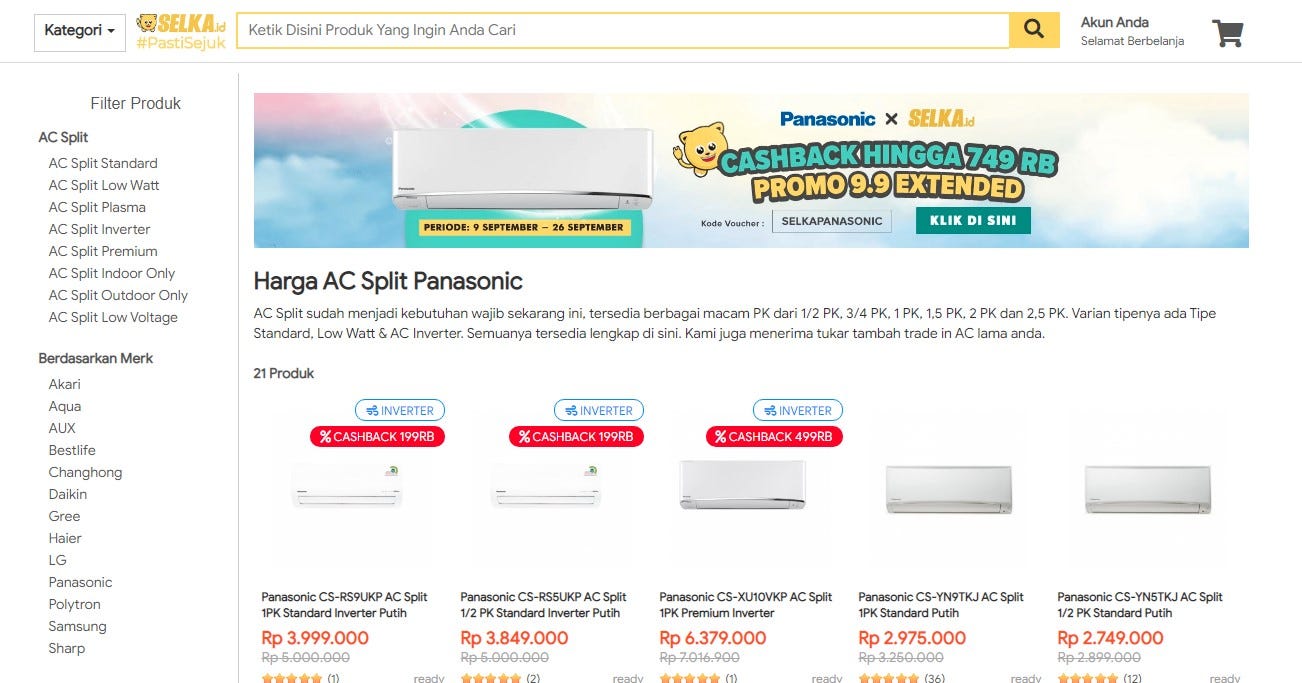The height and width of the screenshot is (683, 1302).
Task: Filter by AC Split Low Watt
Action: tap(104, 185)
